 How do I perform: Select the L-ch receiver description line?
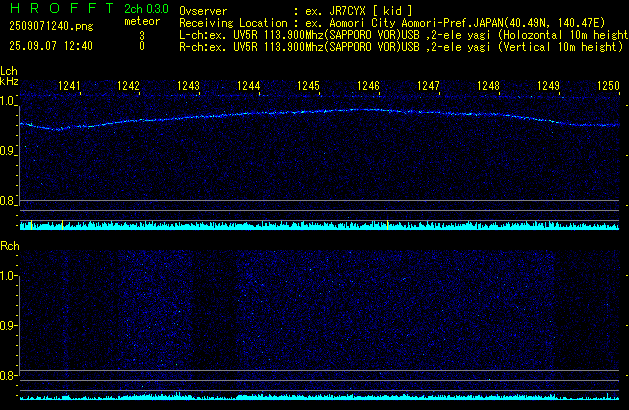404,35
